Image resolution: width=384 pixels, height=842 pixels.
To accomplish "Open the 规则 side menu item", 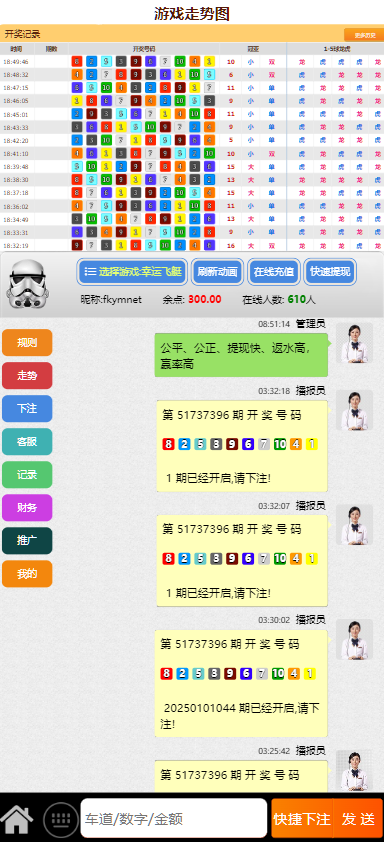I will point(27,343).
